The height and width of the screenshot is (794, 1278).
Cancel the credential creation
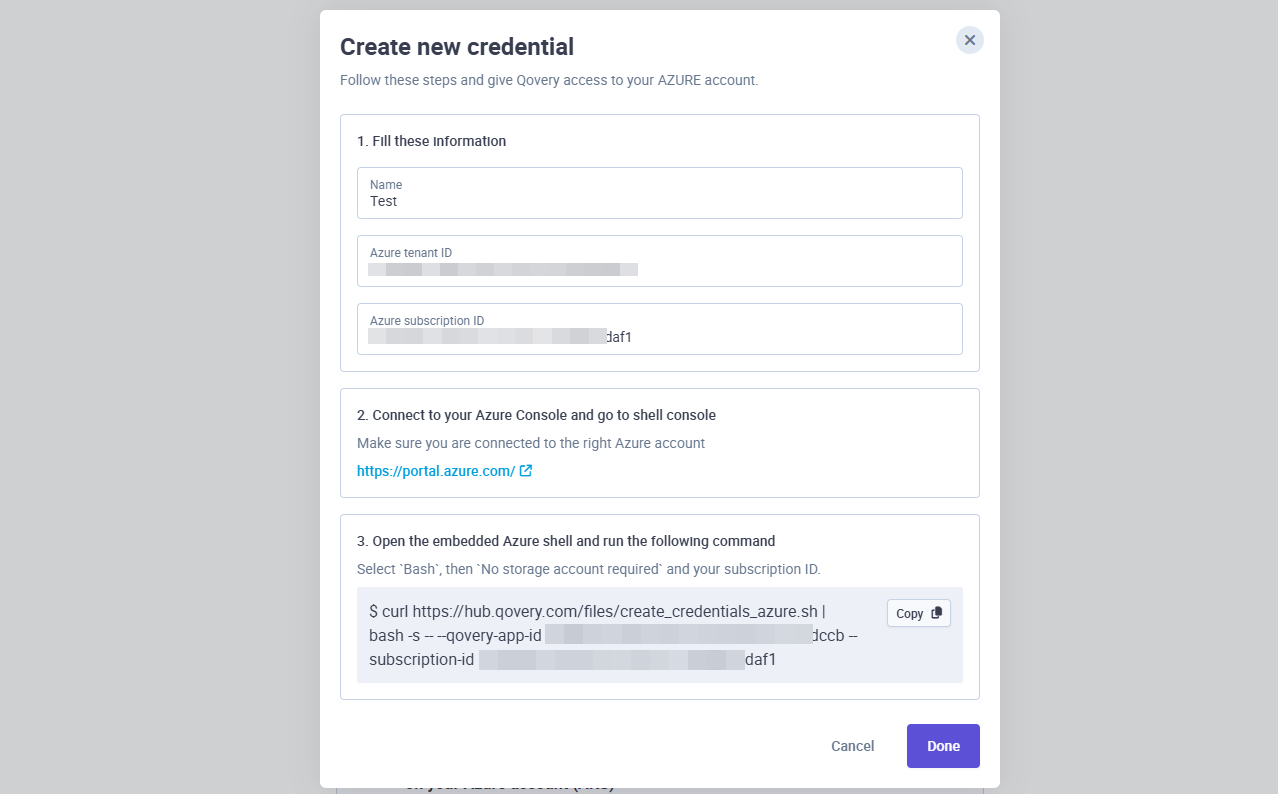pyautogui.click(x=852, y=746)
